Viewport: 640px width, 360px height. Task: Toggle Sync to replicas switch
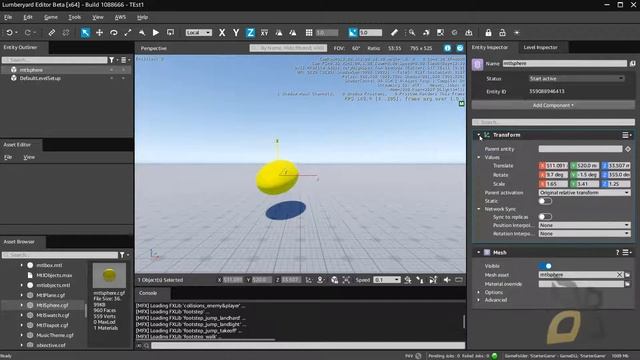[x=545, y=216]
